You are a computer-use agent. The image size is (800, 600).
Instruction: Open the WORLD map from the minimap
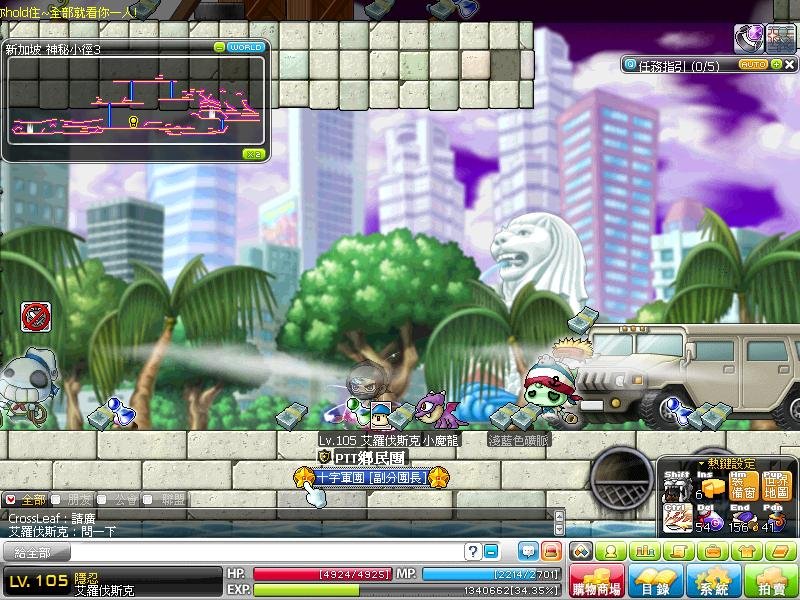click(x=246, y=47)
